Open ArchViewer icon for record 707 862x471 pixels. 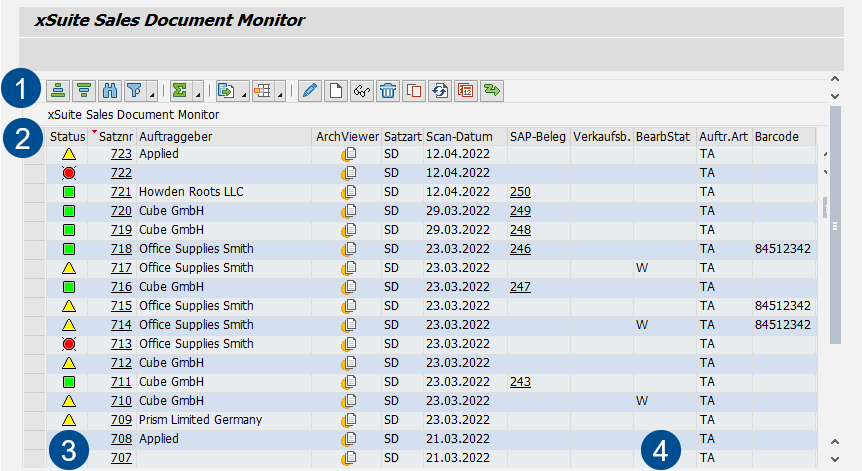pyautogui.click(x=349, y=458)
